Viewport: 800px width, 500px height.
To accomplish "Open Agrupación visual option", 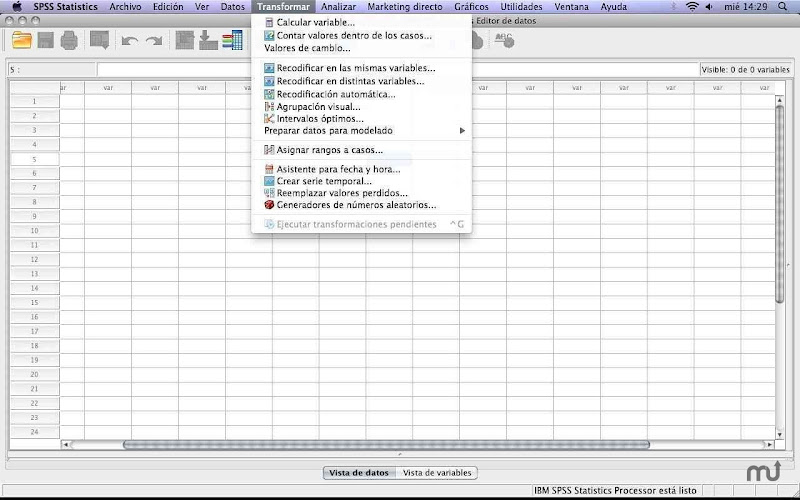I will [362, 107].
